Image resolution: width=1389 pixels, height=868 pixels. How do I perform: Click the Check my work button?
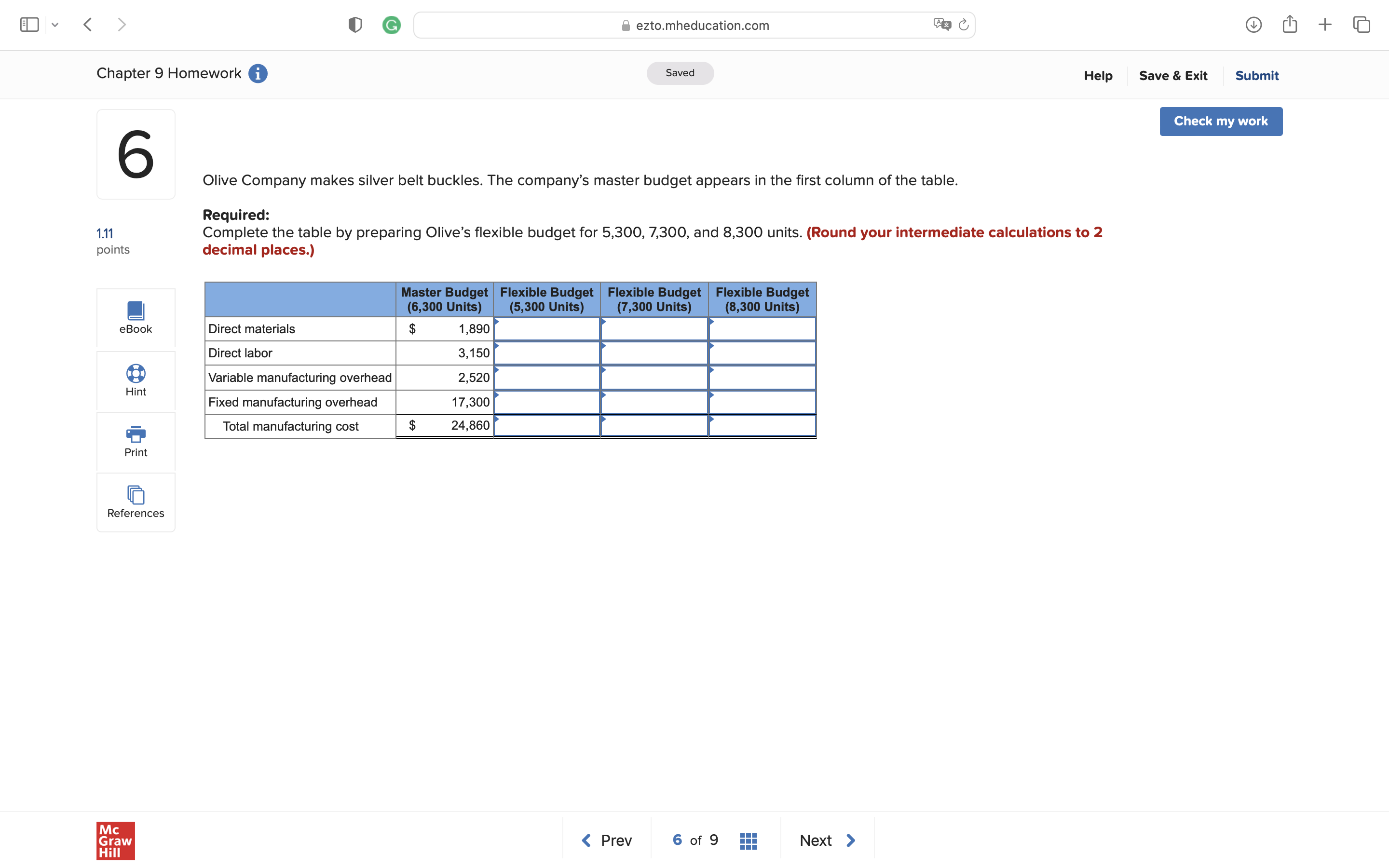click(1220, 121)
